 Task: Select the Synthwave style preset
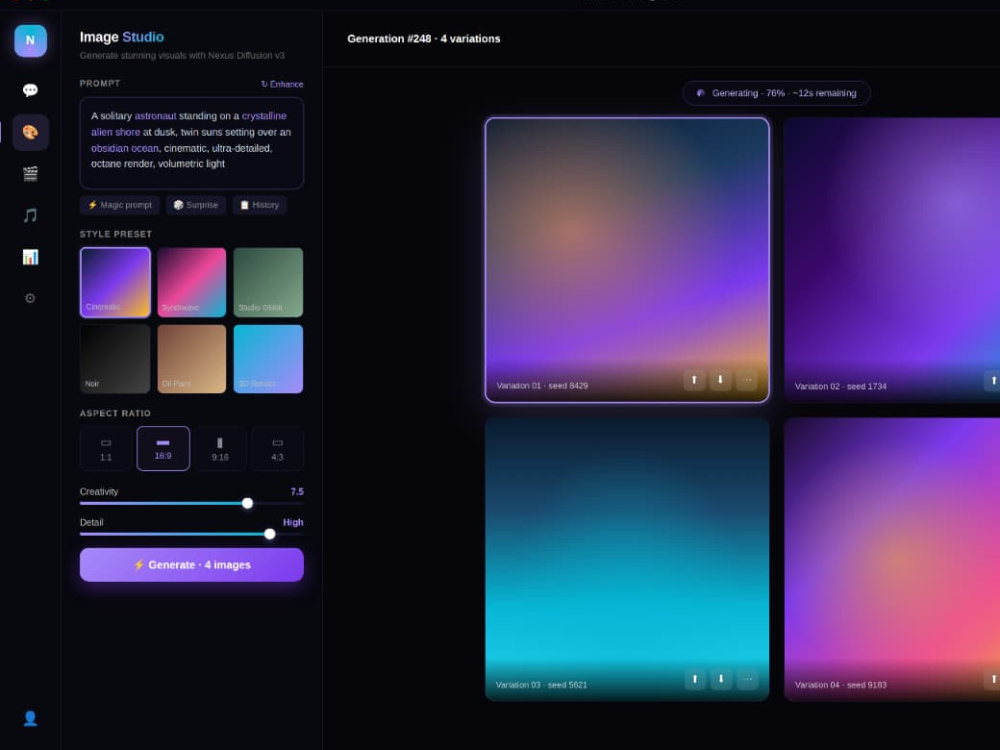[191, 282]
